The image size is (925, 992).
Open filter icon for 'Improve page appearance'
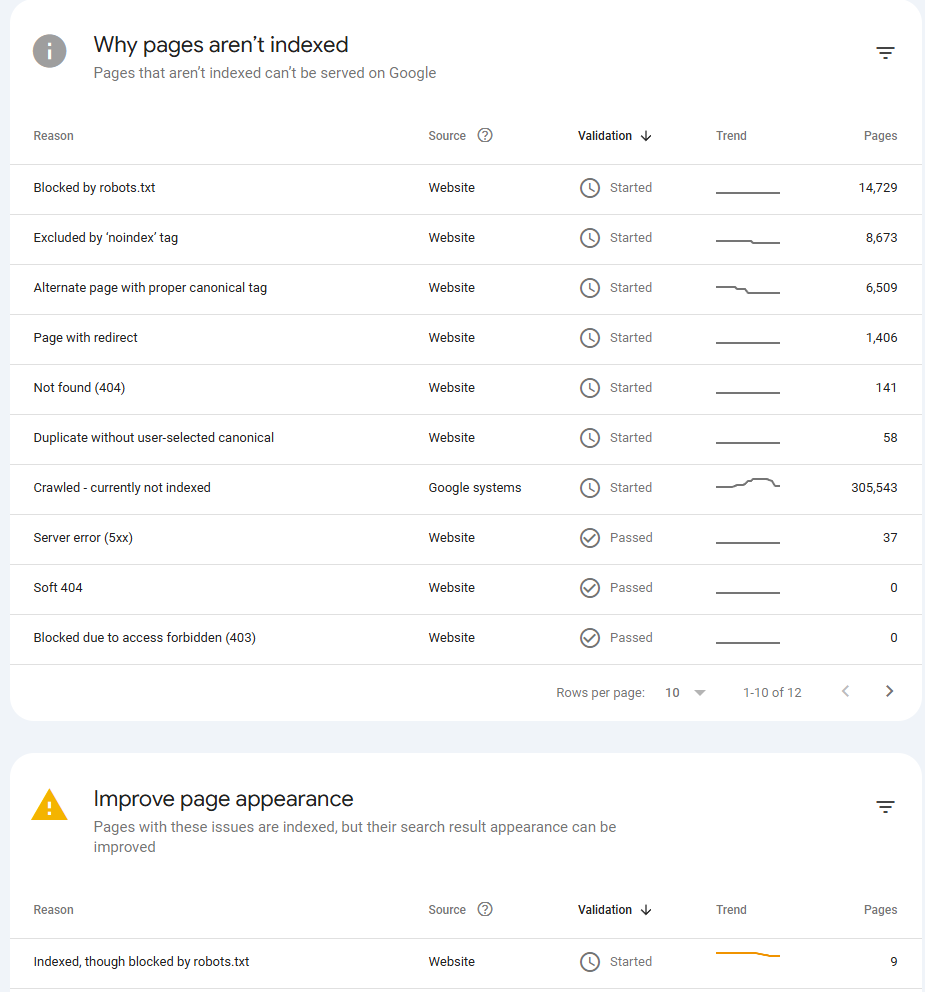[885, 807]
